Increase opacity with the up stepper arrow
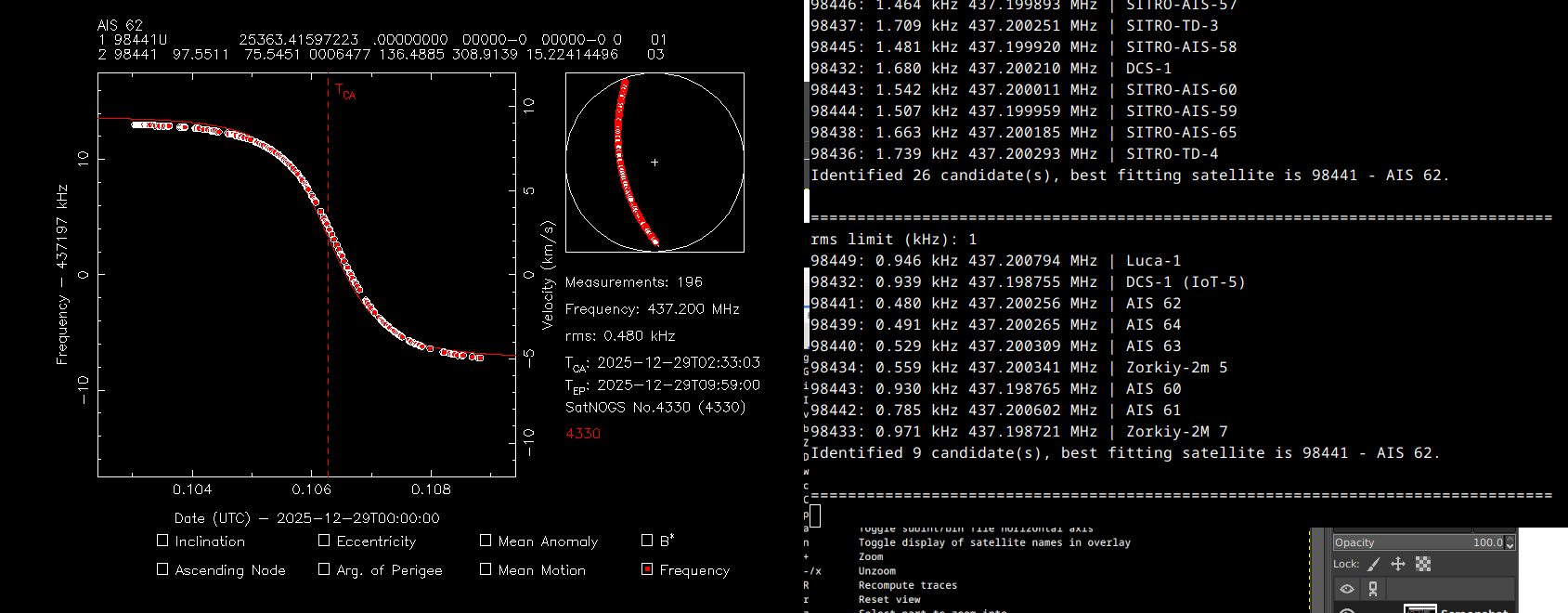This screenshot has width=1568, height=613. [x=1510, y=539]
